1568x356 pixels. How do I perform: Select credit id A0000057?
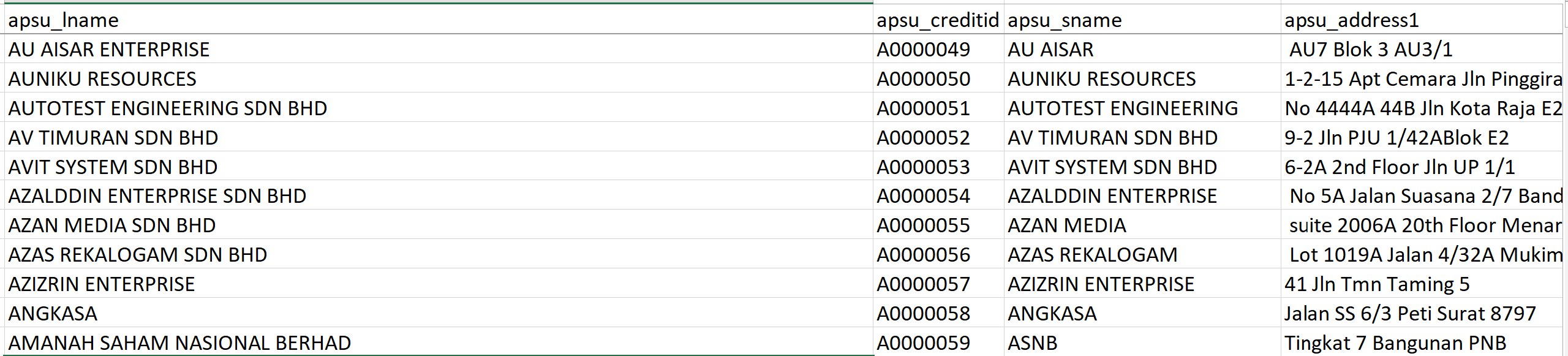(x=938, y=284)
